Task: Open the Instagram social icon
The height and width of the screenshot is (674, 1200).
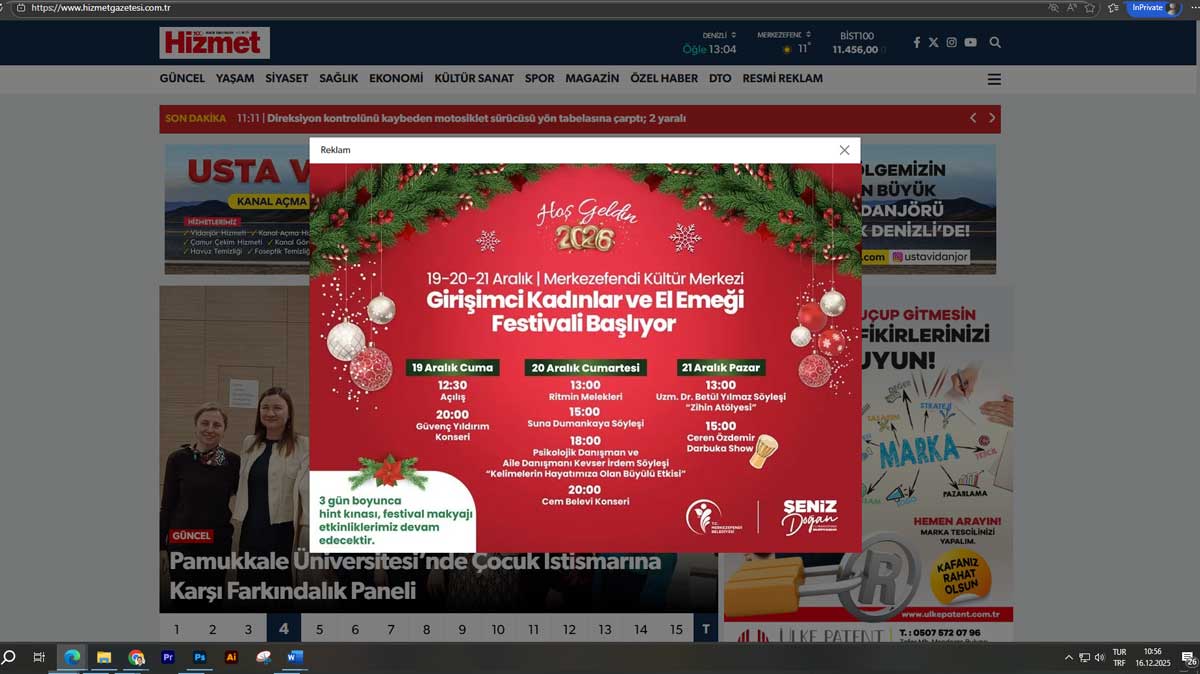Action: [951, 43]
